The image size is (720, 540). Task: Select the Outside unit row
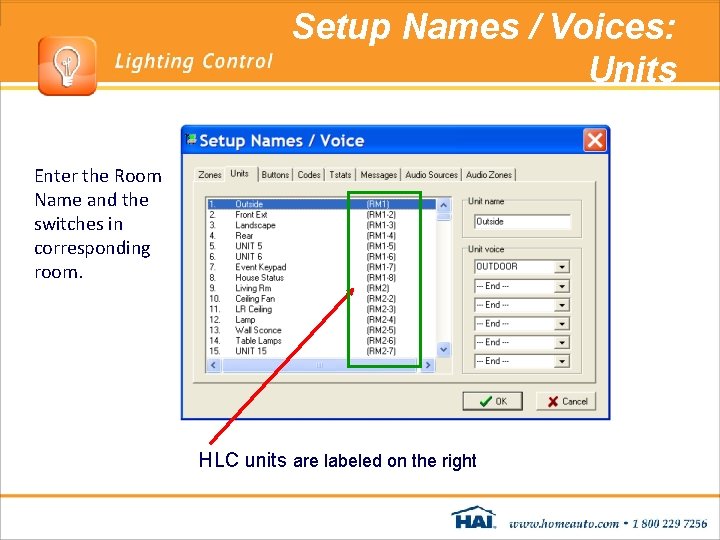click(x=321, y=204)
